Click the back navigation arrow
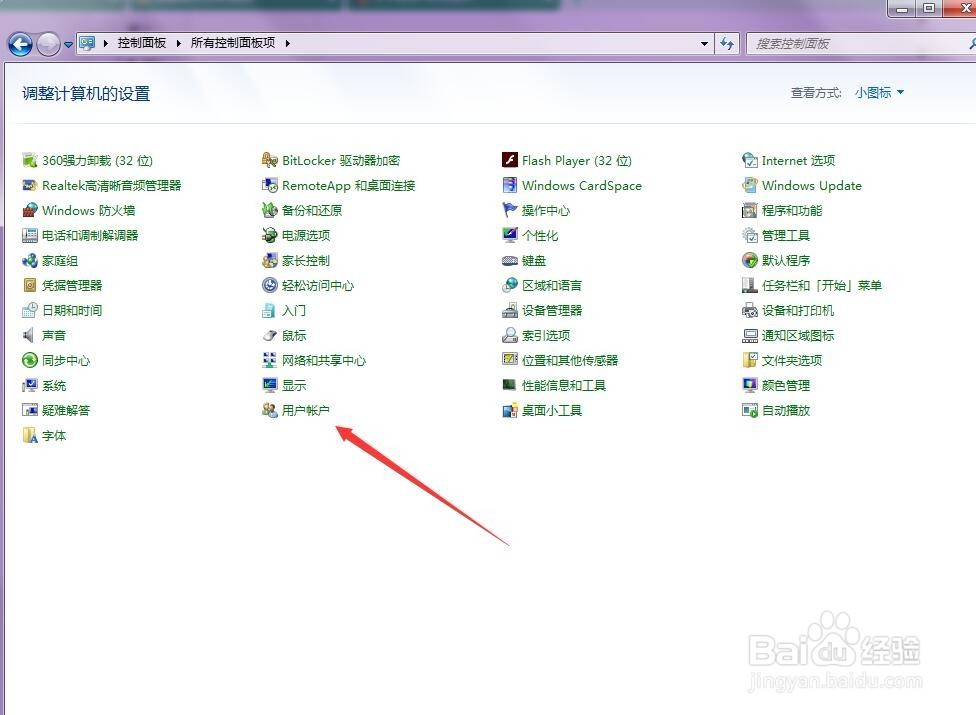The height and width of the screenshot is (715, 976). coord(20,43)
